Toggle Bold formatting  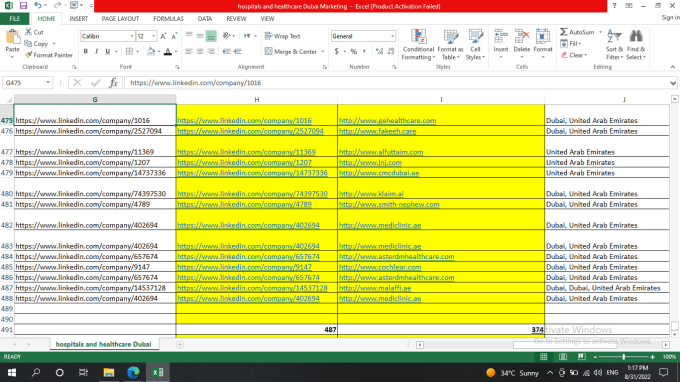[x=85, y=52]
